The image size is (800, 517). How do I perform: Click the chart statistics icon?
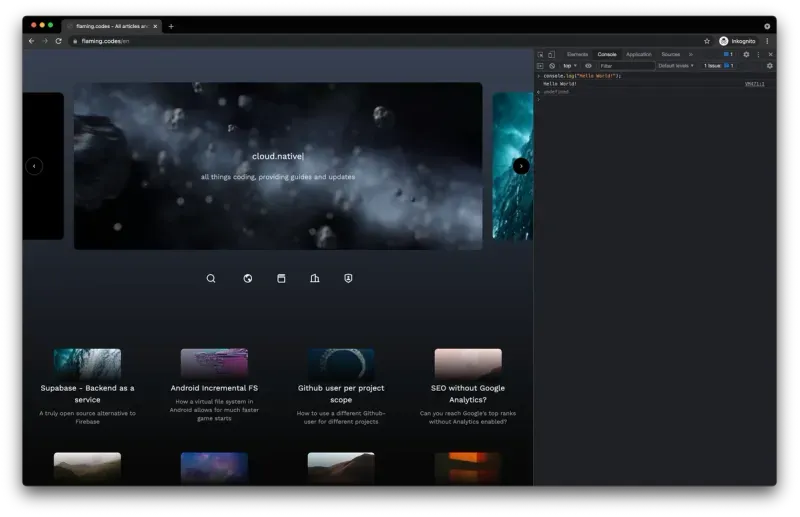click(x=315, y=278)
